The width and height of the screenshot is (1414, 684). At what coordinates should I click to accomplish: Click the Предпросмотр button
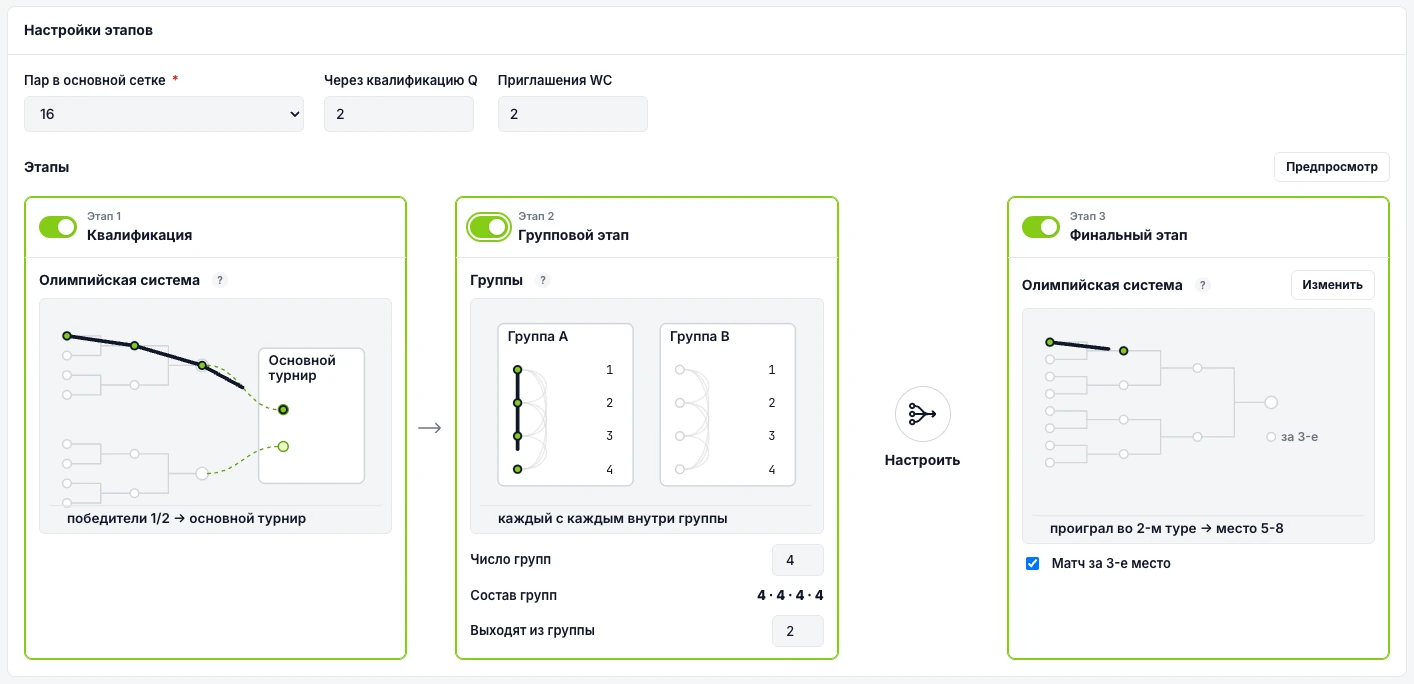point(1332,167)
